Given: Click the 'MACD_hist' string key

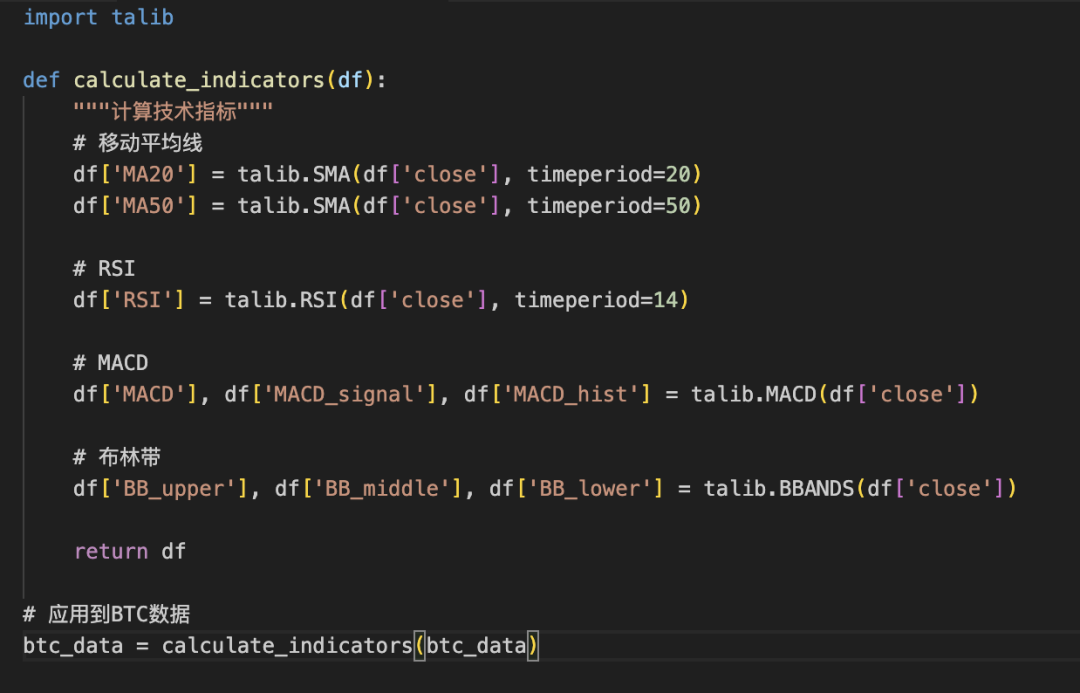Looking at the screenshot, I should click(x=571, y=395).
